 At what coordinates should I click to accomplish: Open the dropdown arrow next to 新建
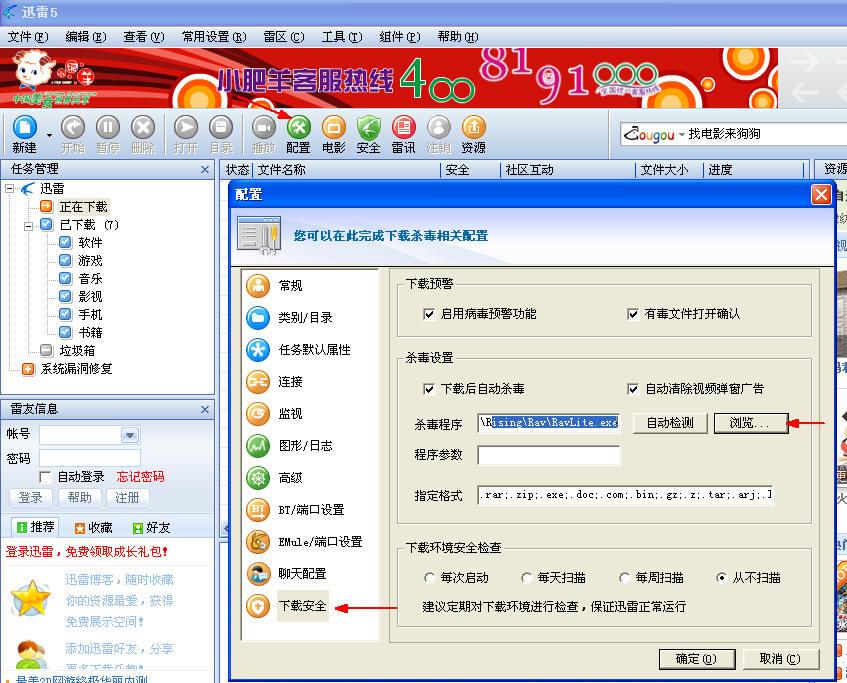point(49,135)
